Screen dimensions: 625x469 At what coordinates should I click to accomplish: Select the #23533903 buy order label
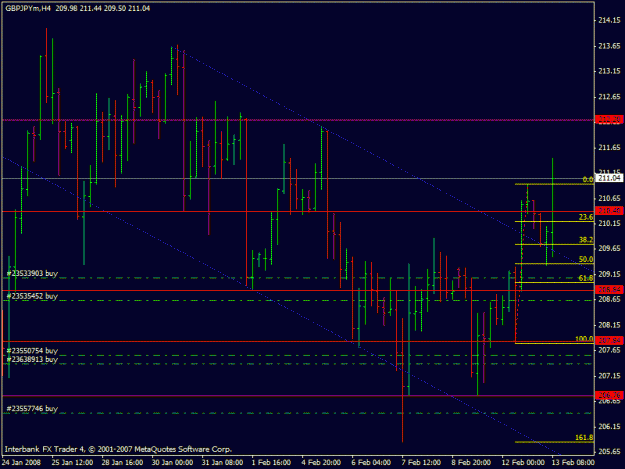click(x=32, y=273)
